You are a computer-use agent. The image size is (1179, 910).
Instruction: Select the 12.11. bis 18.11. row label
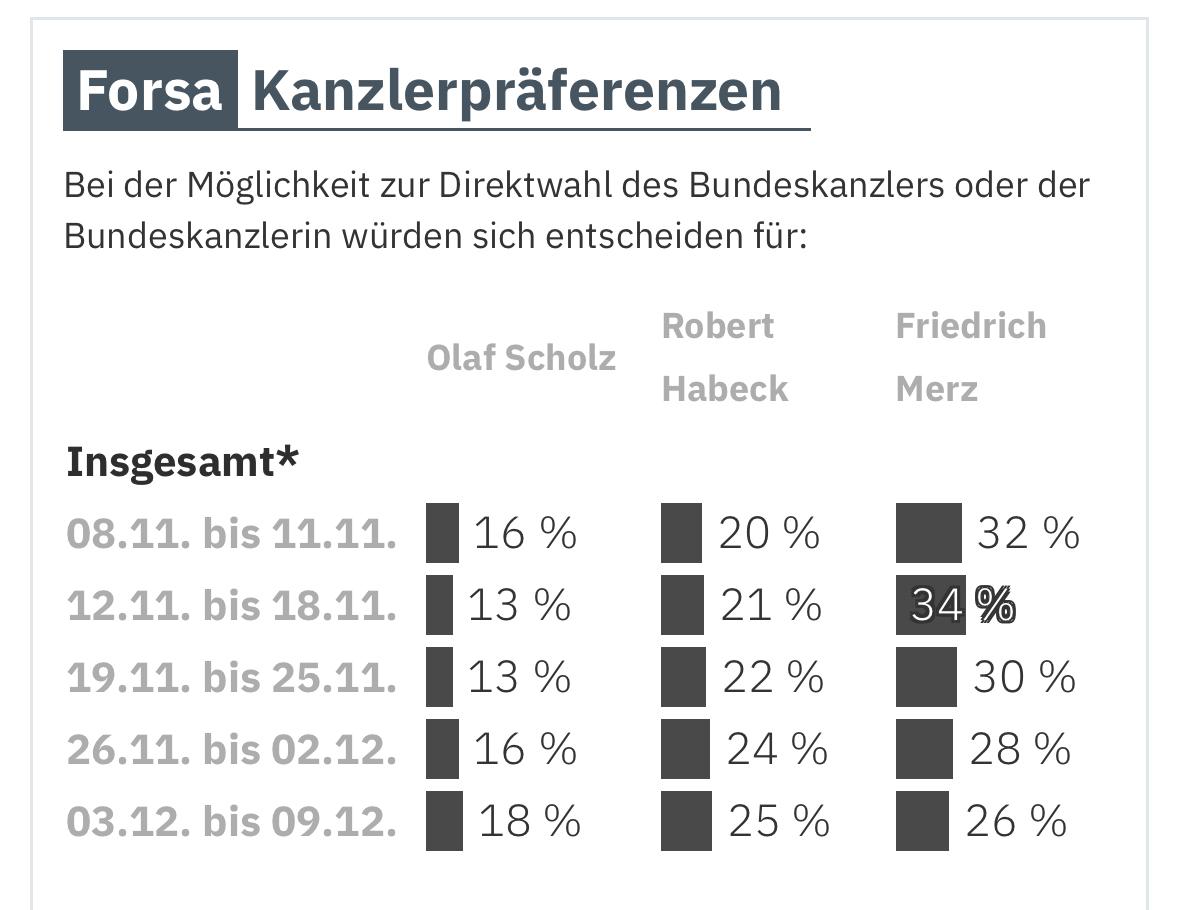point(231,605)
